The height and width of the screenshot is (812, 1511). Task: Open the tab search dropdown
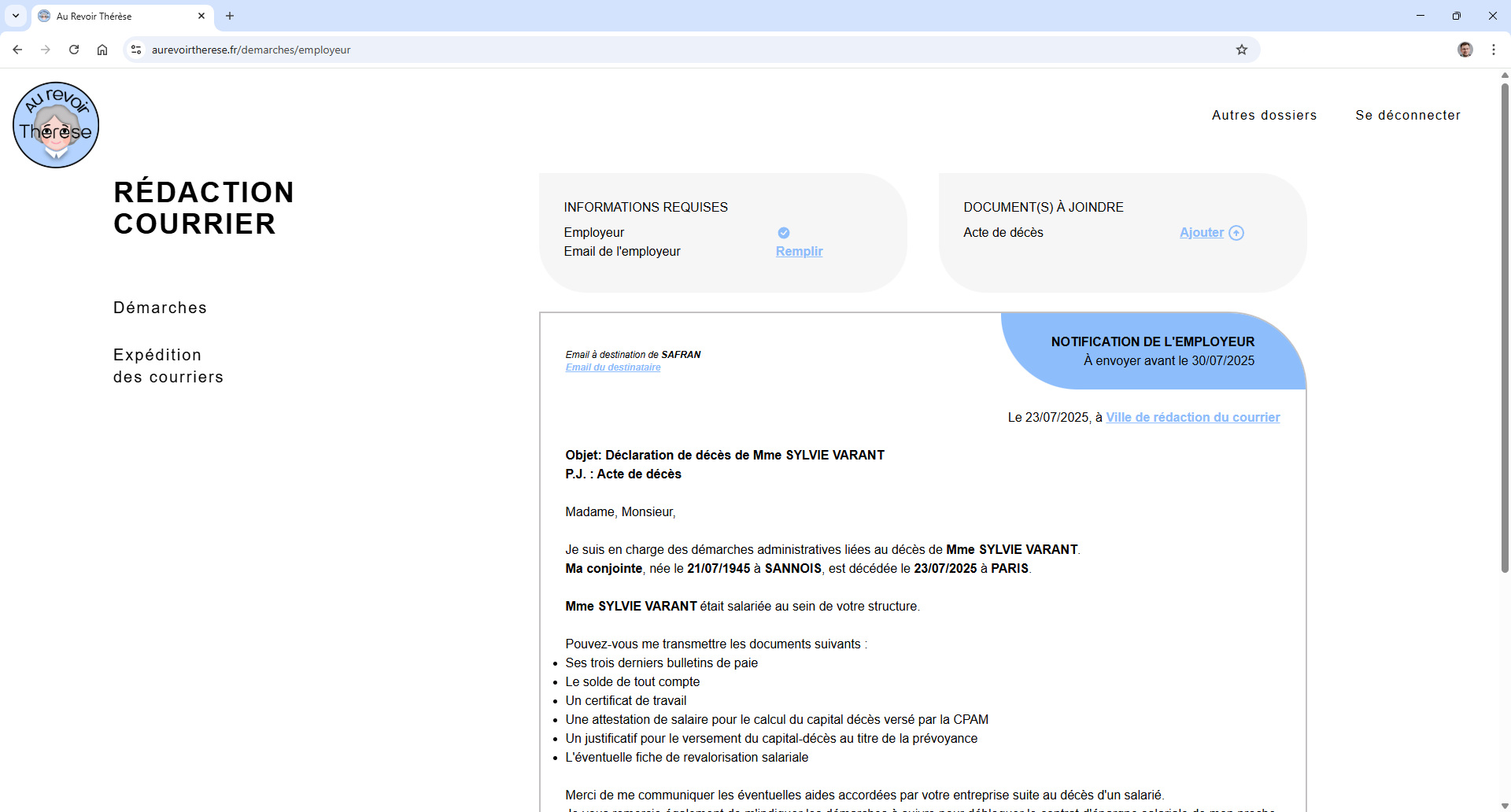click(x=16, y=16)
